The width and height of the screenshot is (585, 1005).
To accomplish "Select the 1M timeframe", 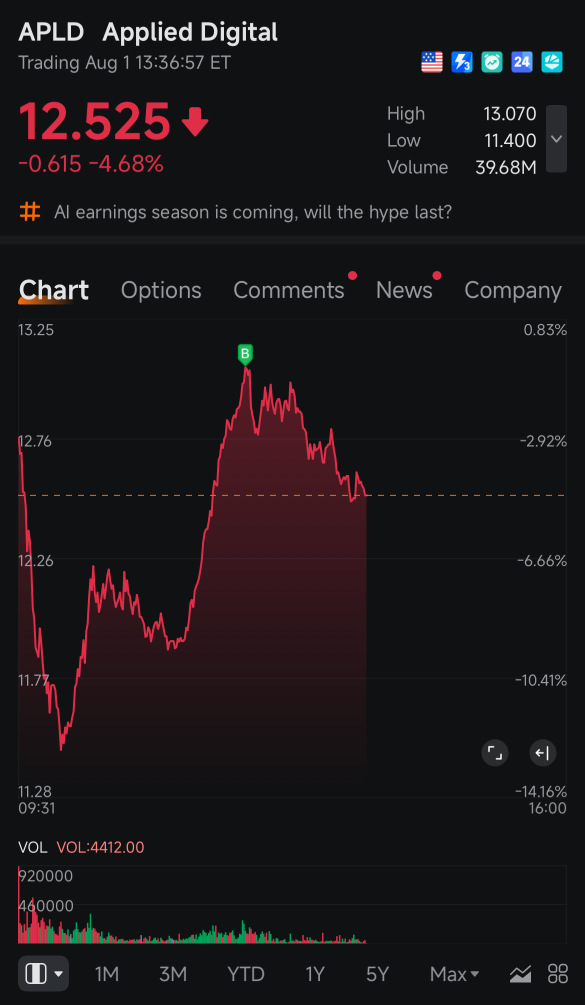I will [107, 974].
